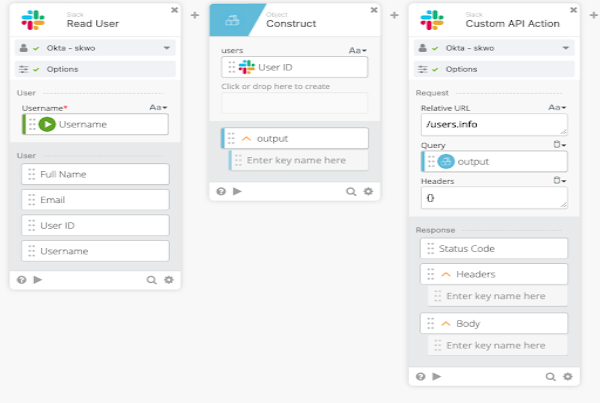The width and height of the screenshot is (600, 403).
Task: Click the search icon on Construct card
Action: click(351, 191)
